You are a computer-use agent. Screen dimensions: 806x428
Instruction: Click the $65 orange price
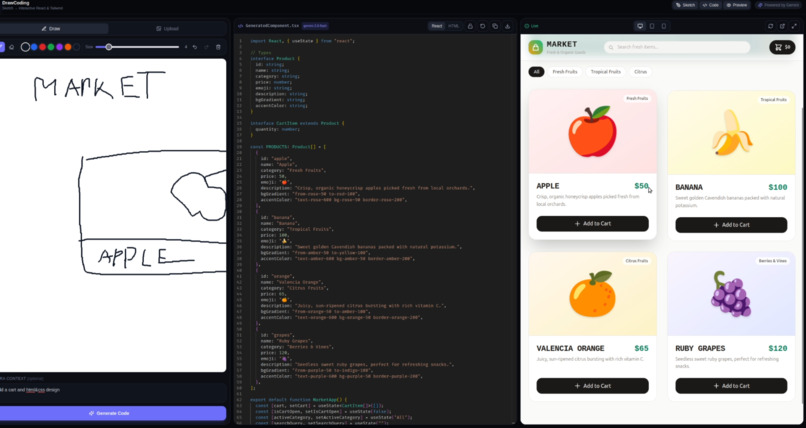[641, 348]
